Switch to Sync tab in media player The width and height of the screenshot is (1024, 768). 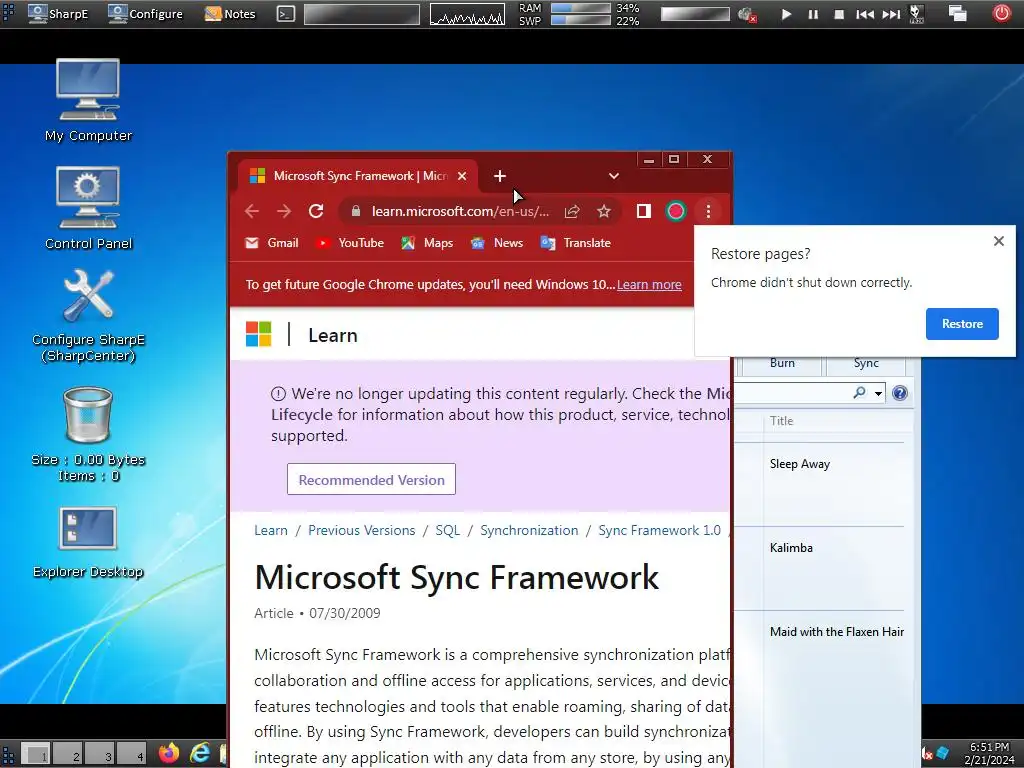pyautogui.click(x=866, y=364)
